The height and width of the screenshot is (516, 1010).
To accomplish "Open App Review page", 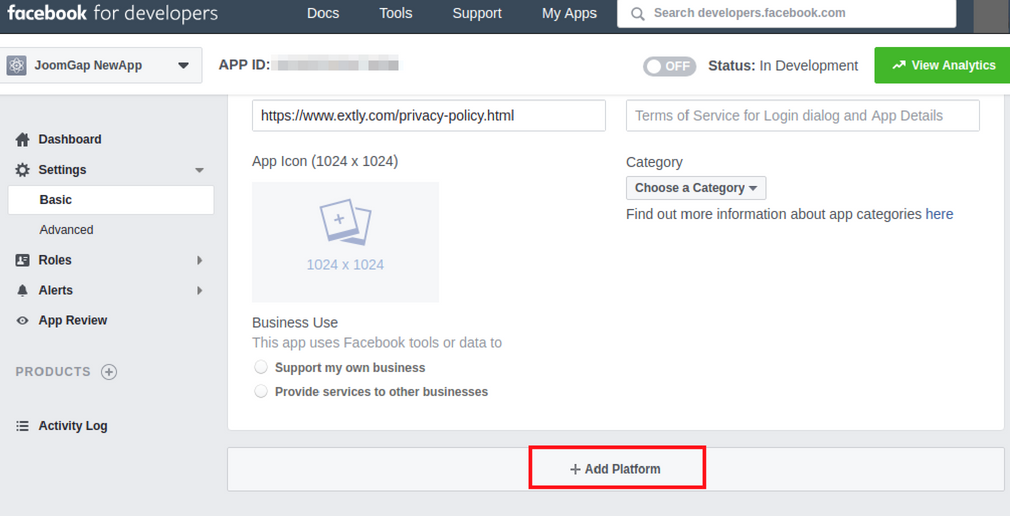I will (x=73, y=320).
